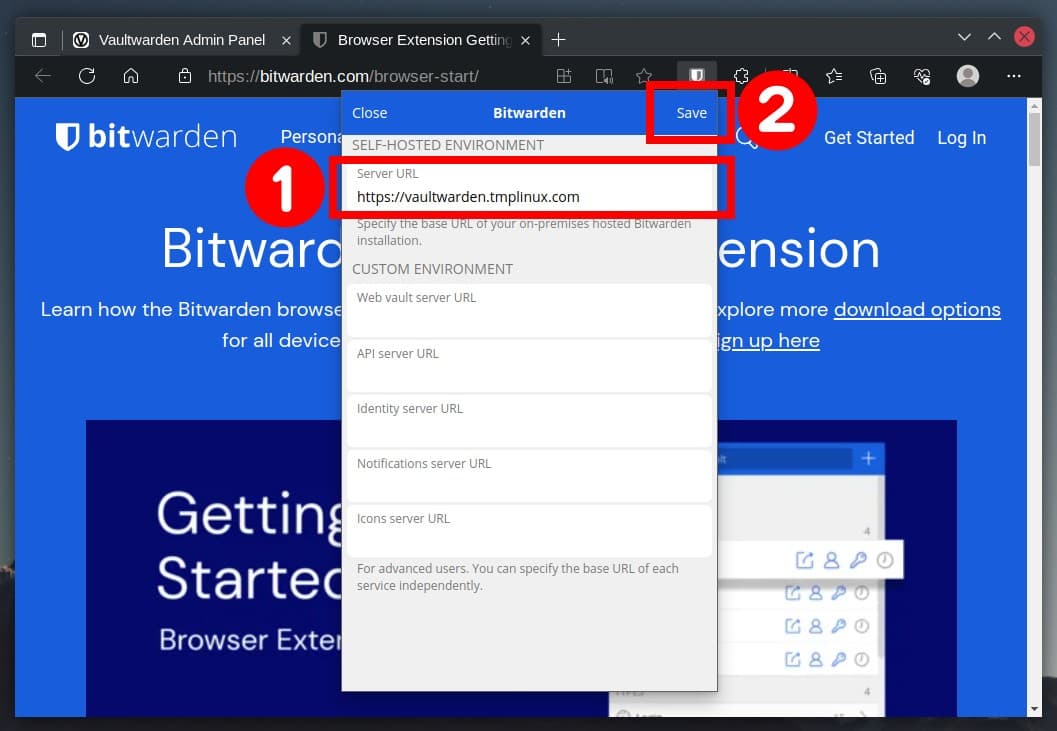The image size is (1057, 731).
Task: Open Edge Browser Essentials icon
Action: click(922, 75)
